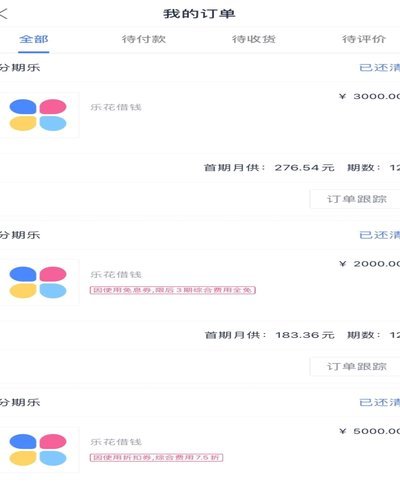This screenshot has height=484, width=400.
Task: Click 订单跟踪 on the 183.36元 order
Action: point(356,366)
